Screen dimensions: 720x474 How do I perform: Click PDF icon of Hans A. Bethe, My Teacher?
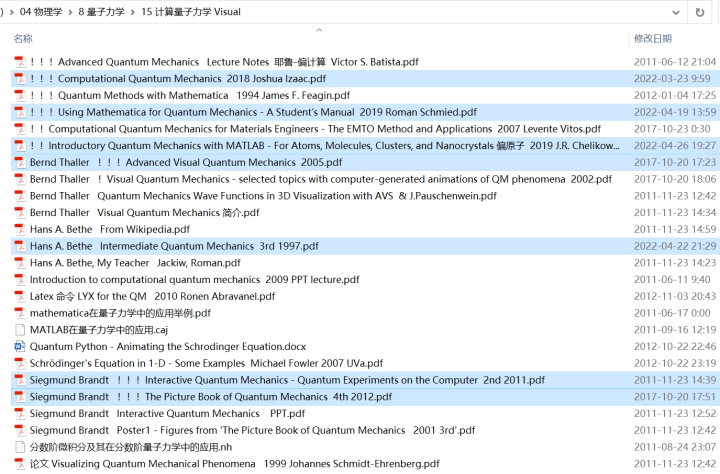pos(20,263)
